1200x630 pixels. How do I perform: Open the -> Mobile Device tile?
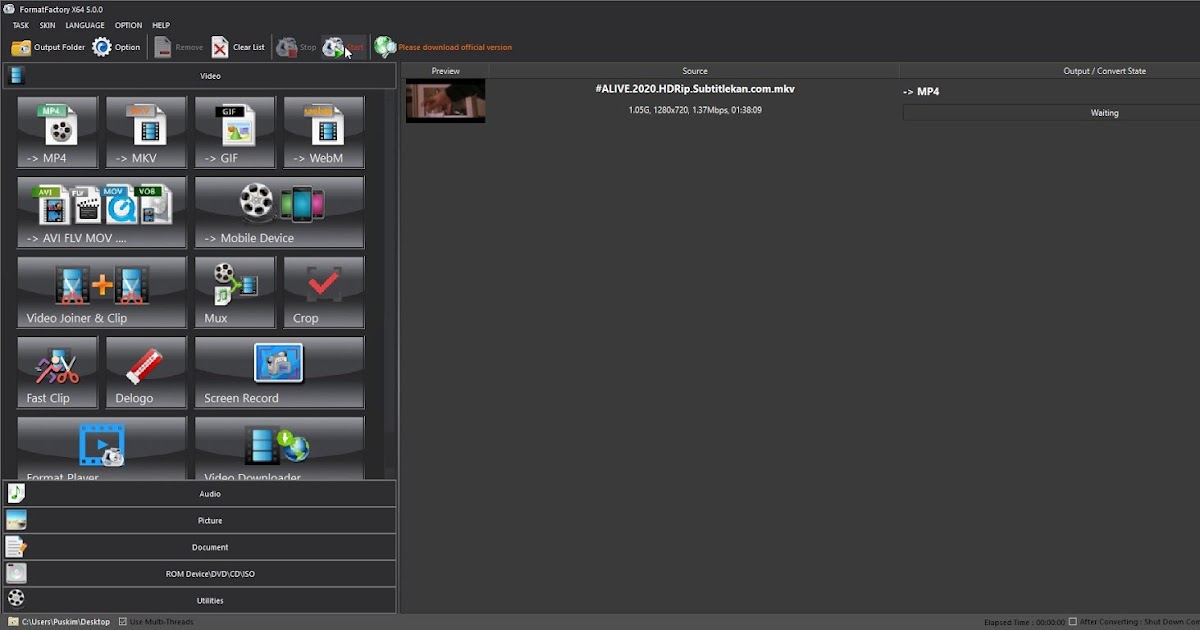pos(279,212)
